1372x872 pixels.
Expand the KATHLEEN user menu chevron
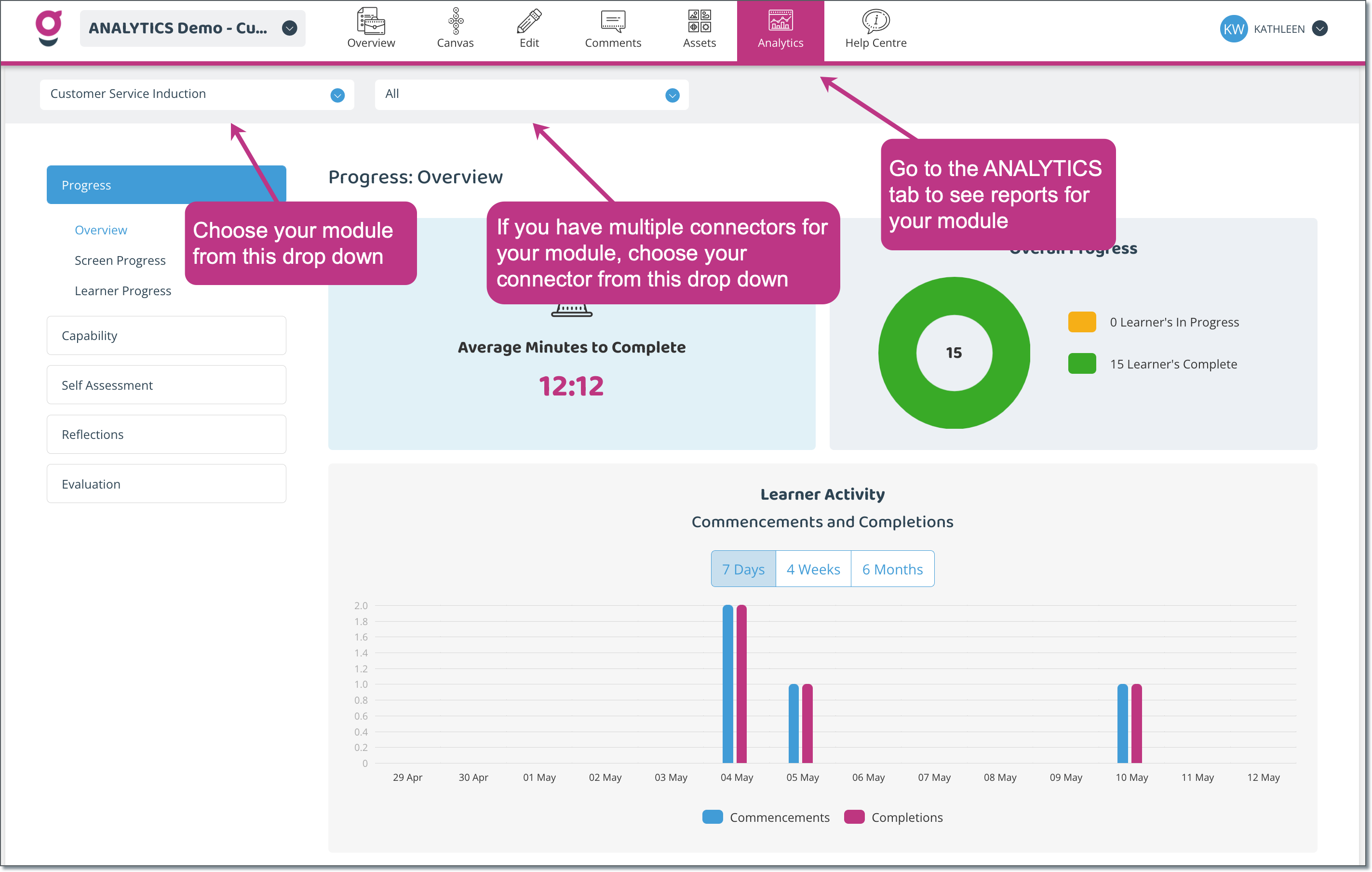(1319, 28)
